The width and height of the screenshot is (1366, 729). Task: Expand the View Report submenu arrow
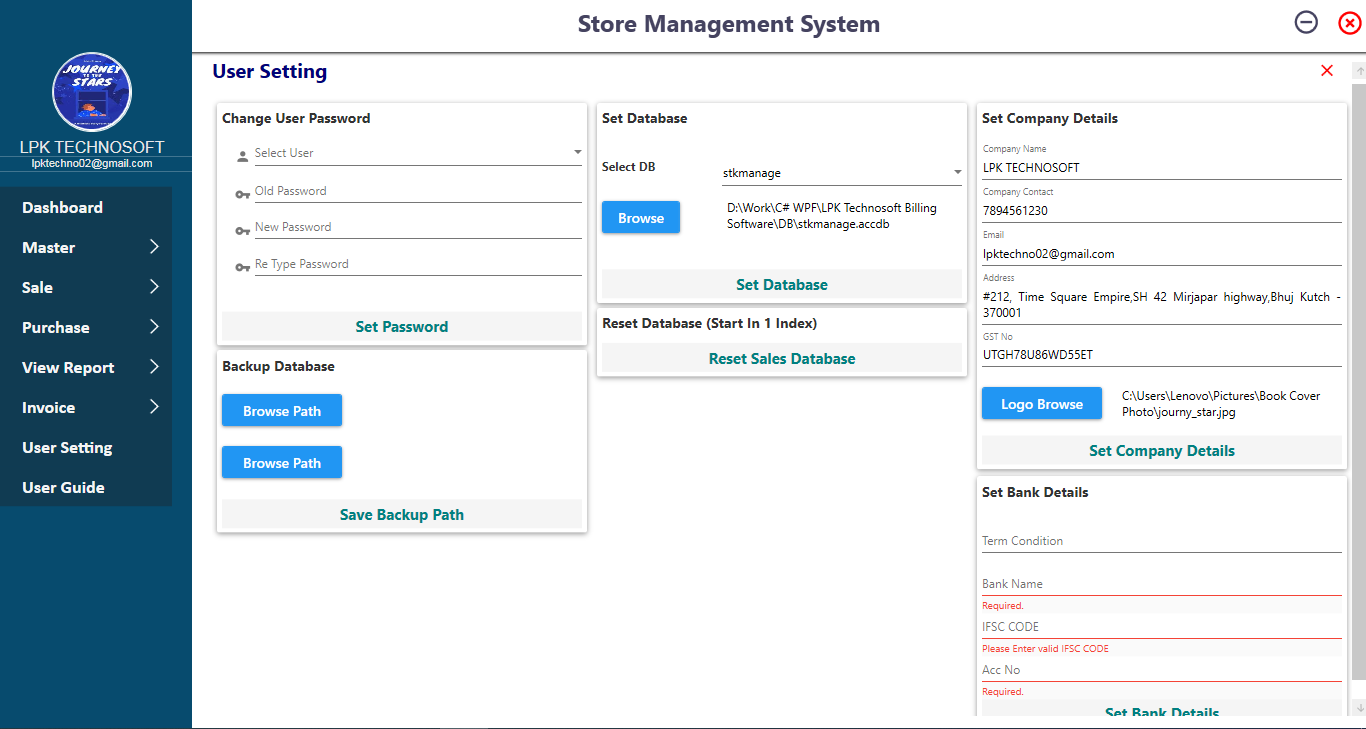coord(154,367)
